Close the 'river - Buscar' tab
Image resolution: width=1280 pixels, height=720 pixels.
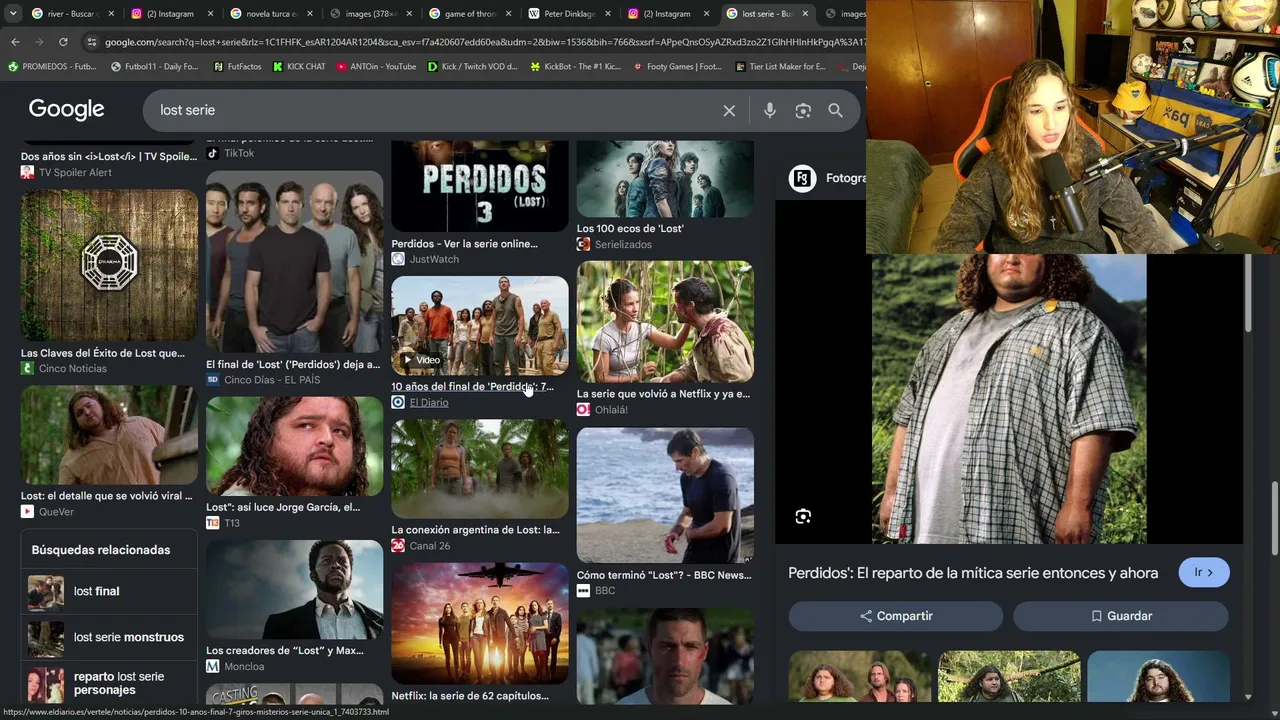110,14
